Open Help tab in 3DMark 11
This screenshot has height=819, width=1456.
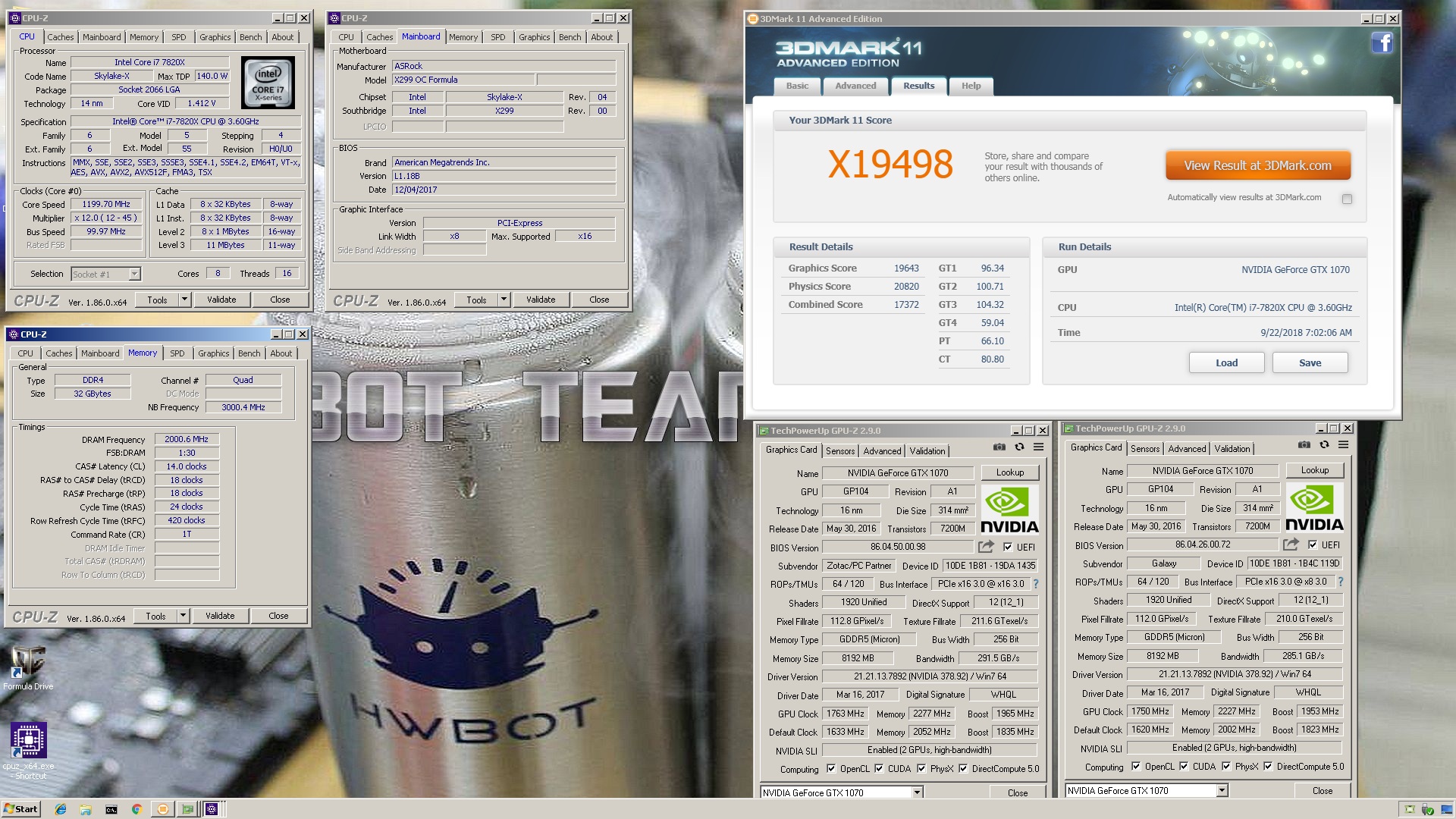971,86
